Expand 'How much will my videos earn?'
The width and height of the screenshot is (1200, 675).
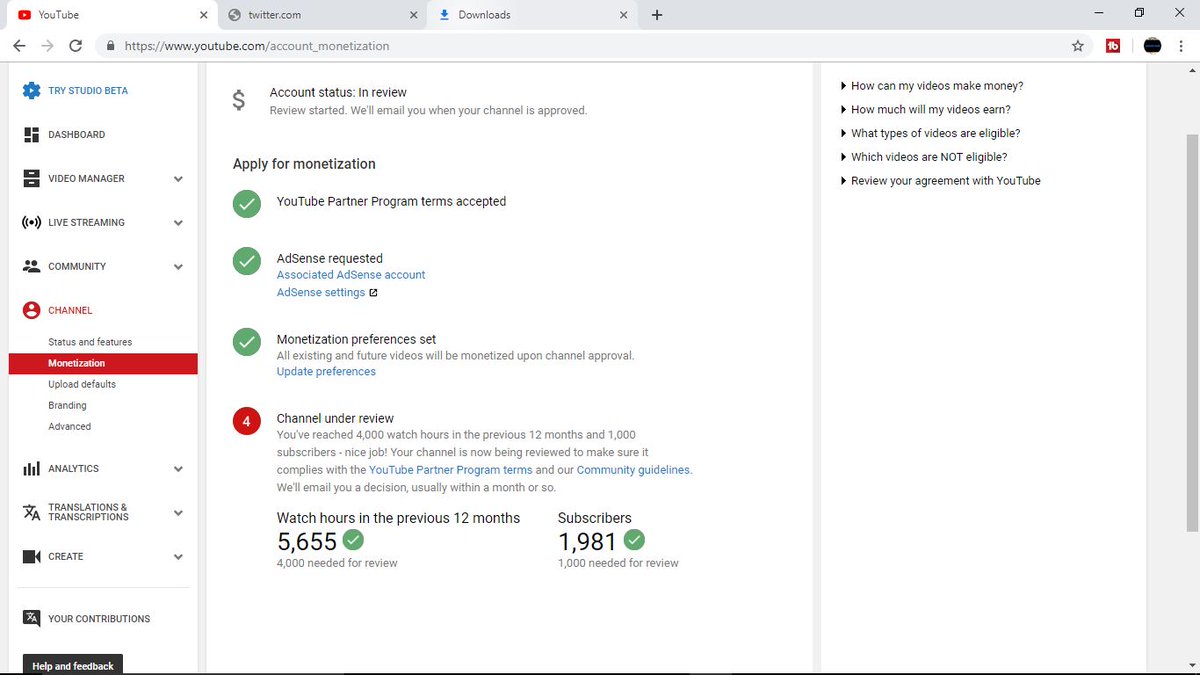click(x=926, y=109)
